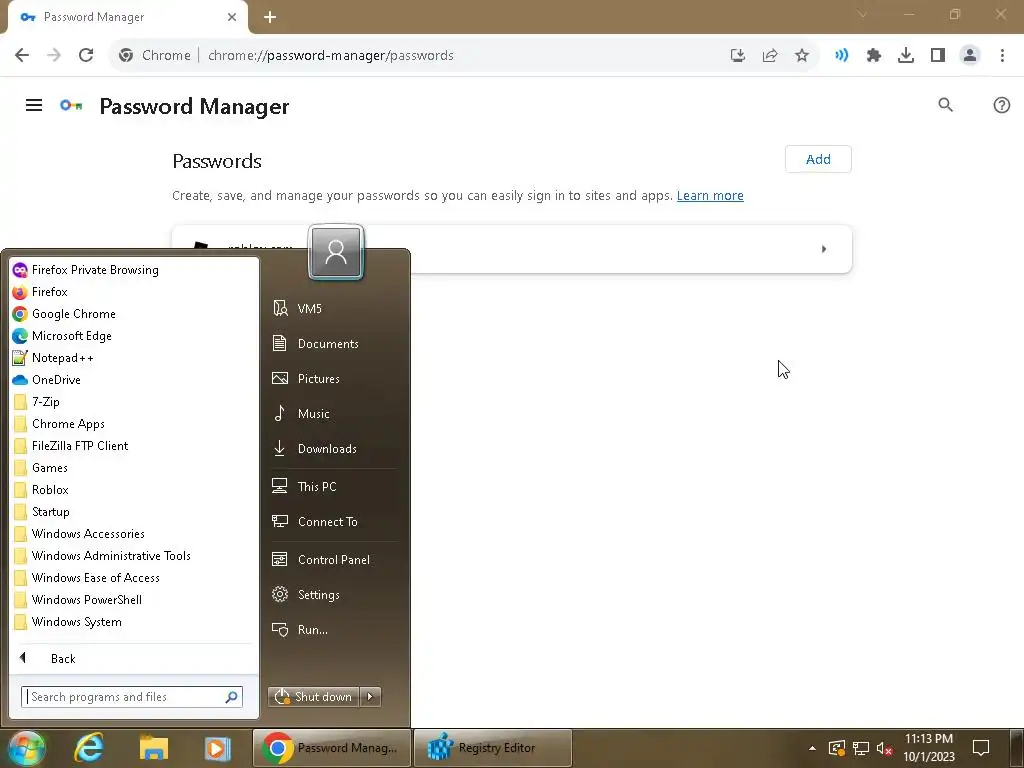Open Internet Explorer from the taskbar
This screenshot has height=768, width=1024.
pyautogui.click(x=89, y=748)
